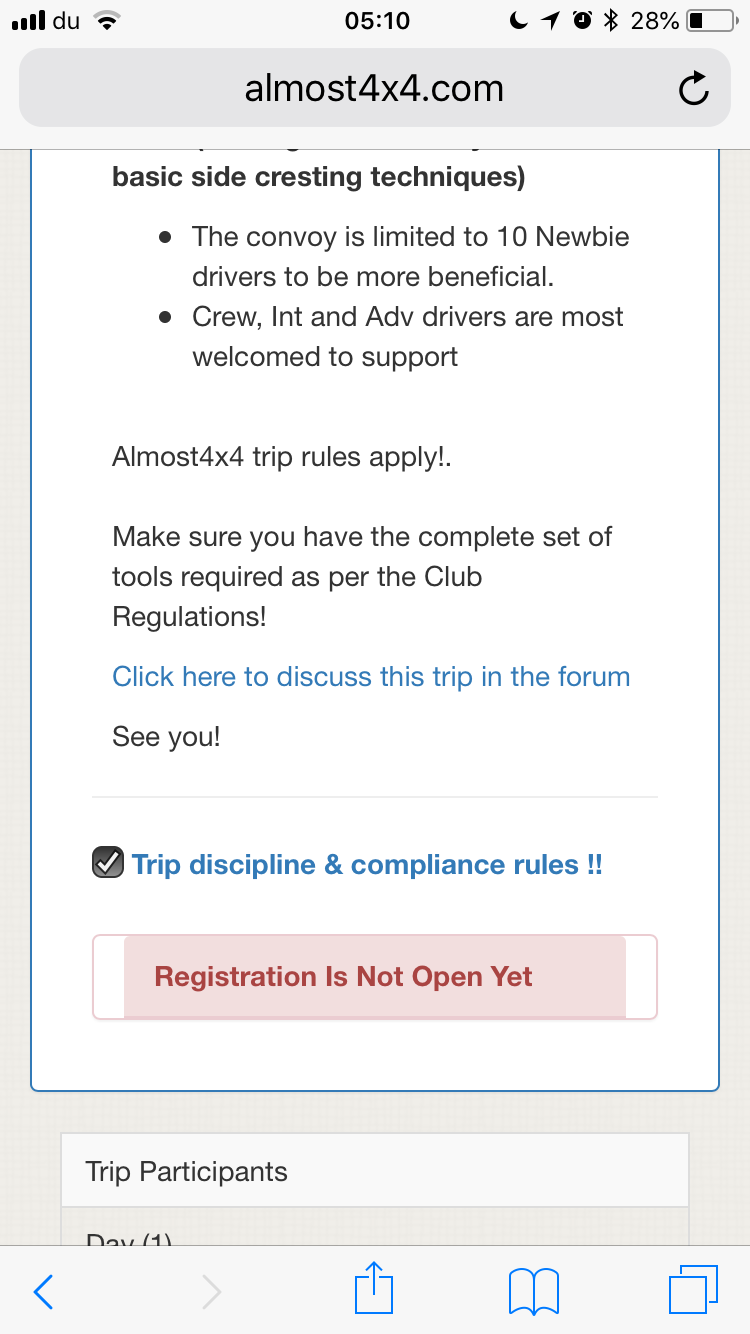Tap the location services arrow icon
750x1334 pixels.
tap(549, 21)
